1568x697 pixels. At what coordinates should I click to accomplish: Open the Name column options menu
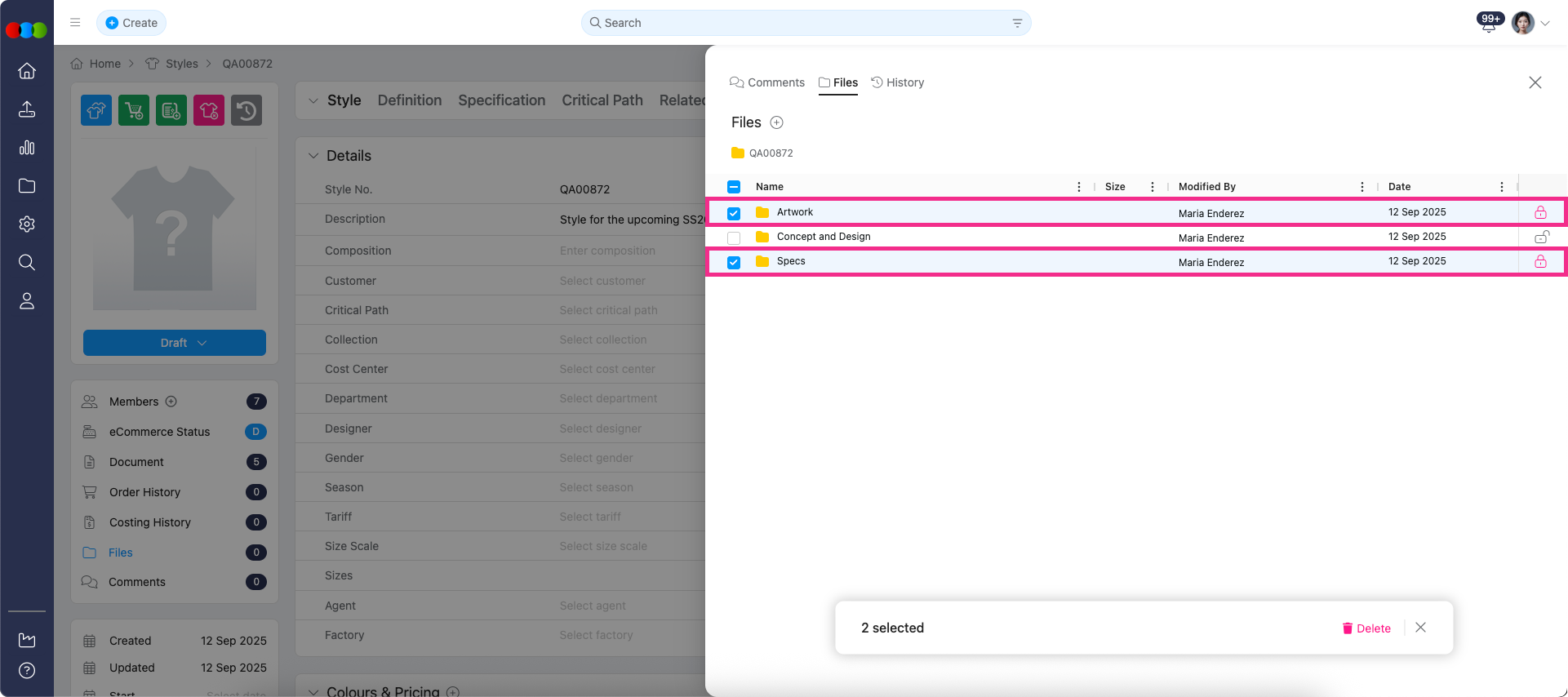pyautogui.click(x=1079, y=187)
